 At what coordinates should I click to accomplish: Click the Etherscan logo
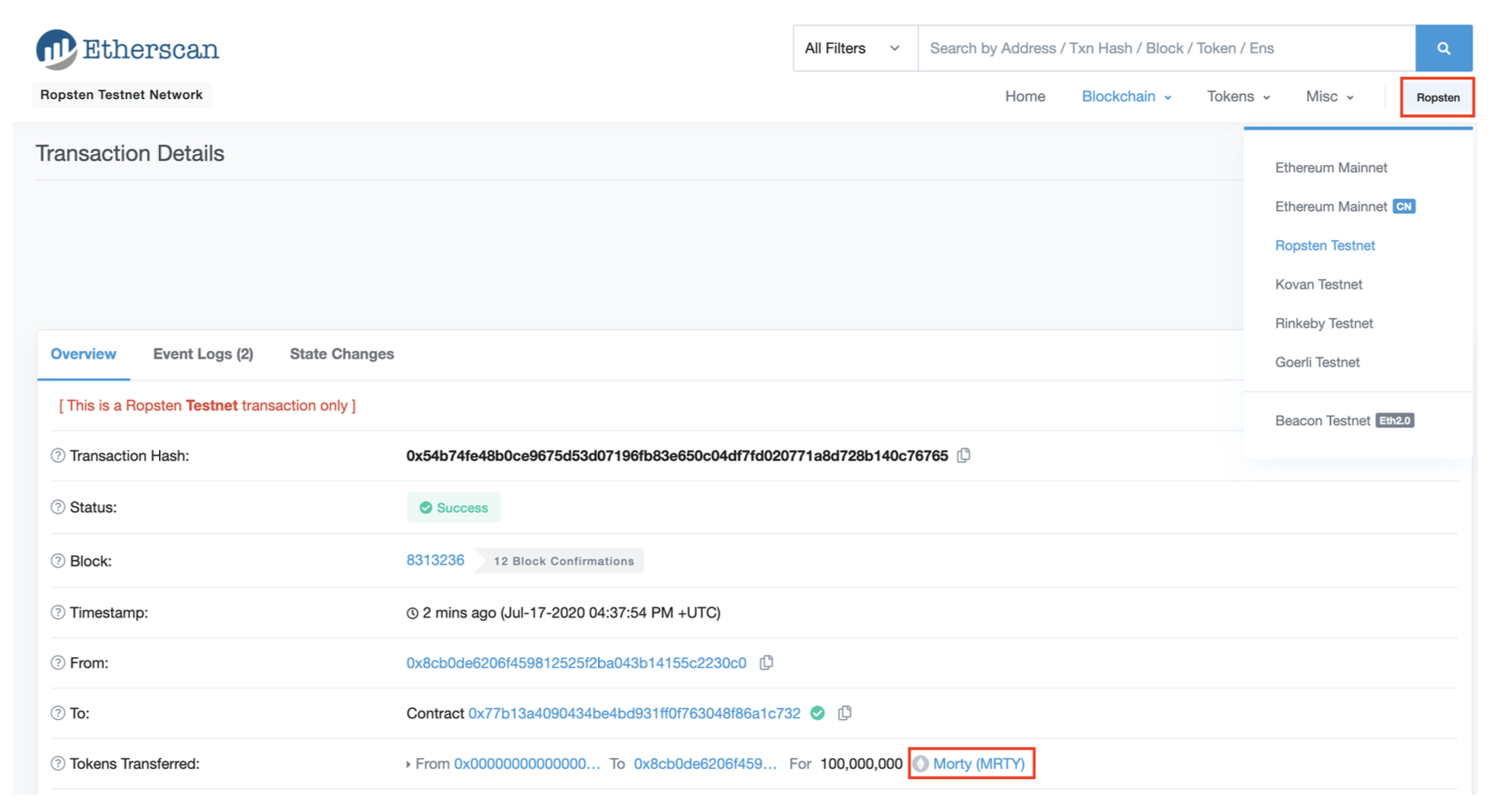(x=127, y=49)
